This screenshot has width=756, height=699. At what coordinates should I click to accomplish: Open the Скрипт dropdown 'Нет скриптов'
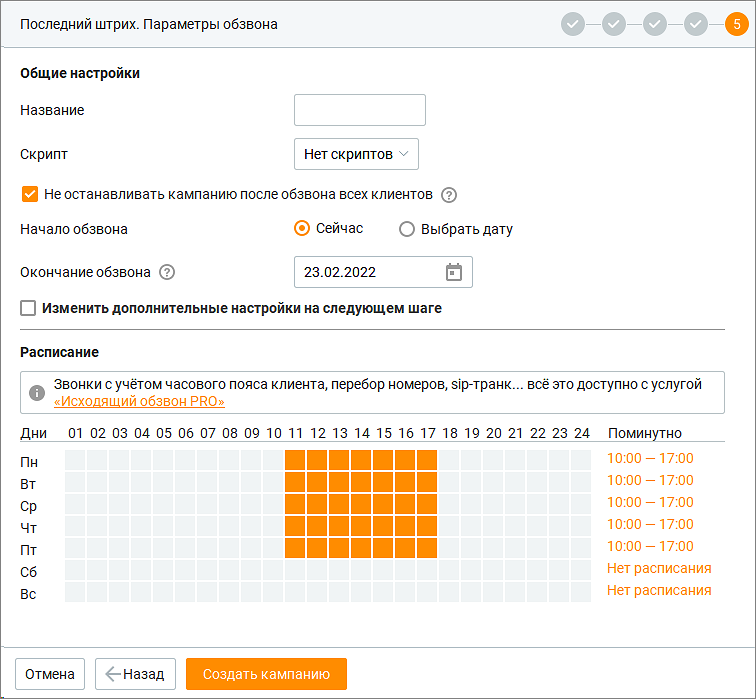coord(356,154)
